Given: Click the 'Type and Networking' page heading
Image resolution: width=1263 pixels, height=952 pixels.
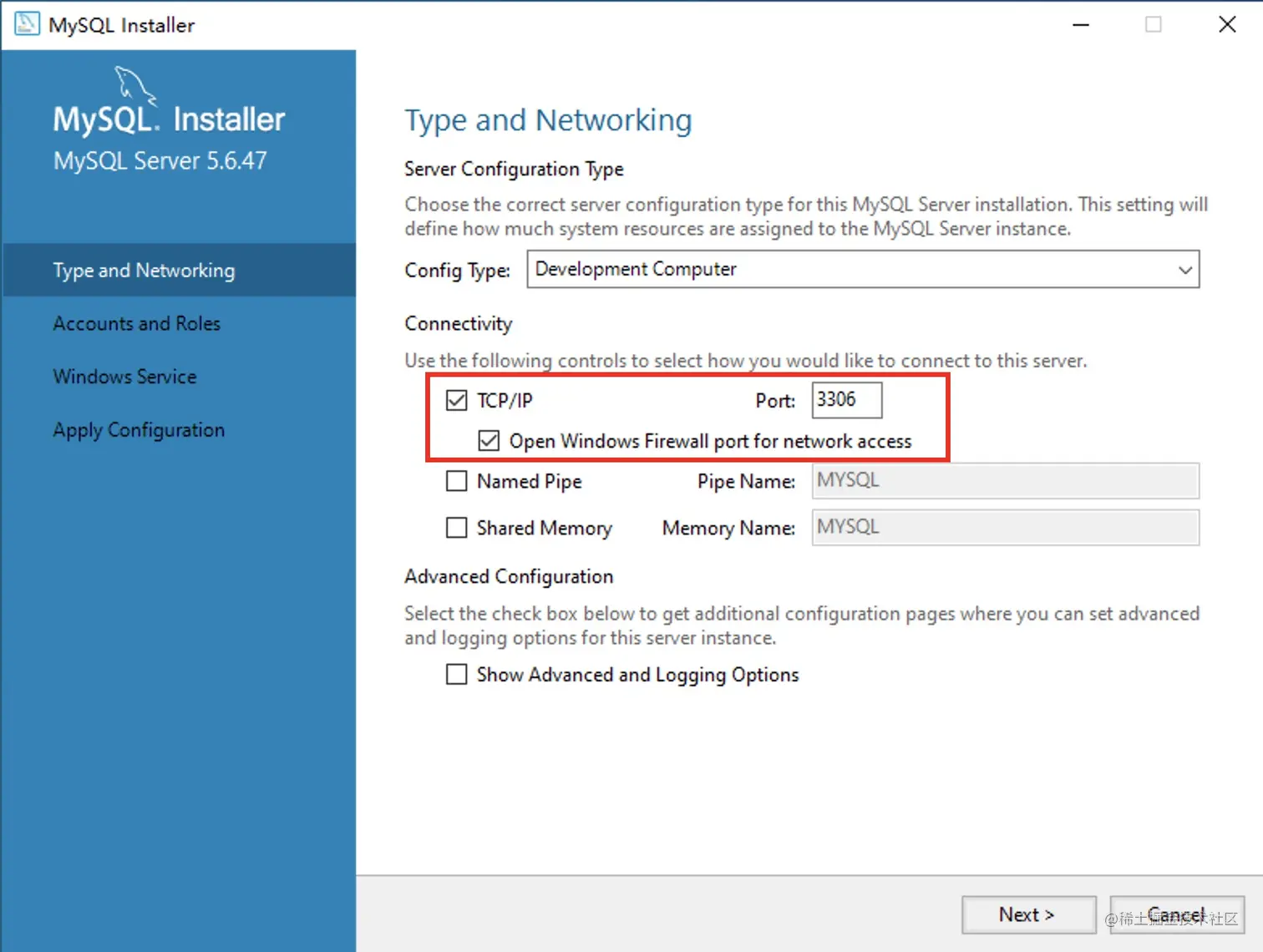Looking at the screenshot, I should 548,120.
